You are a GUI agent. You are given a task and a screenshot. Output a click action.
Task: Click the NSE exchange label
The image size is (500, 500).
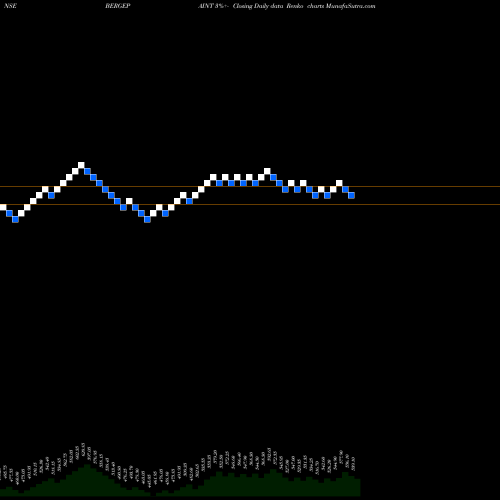pyautogui.click(x=11, y=6)
